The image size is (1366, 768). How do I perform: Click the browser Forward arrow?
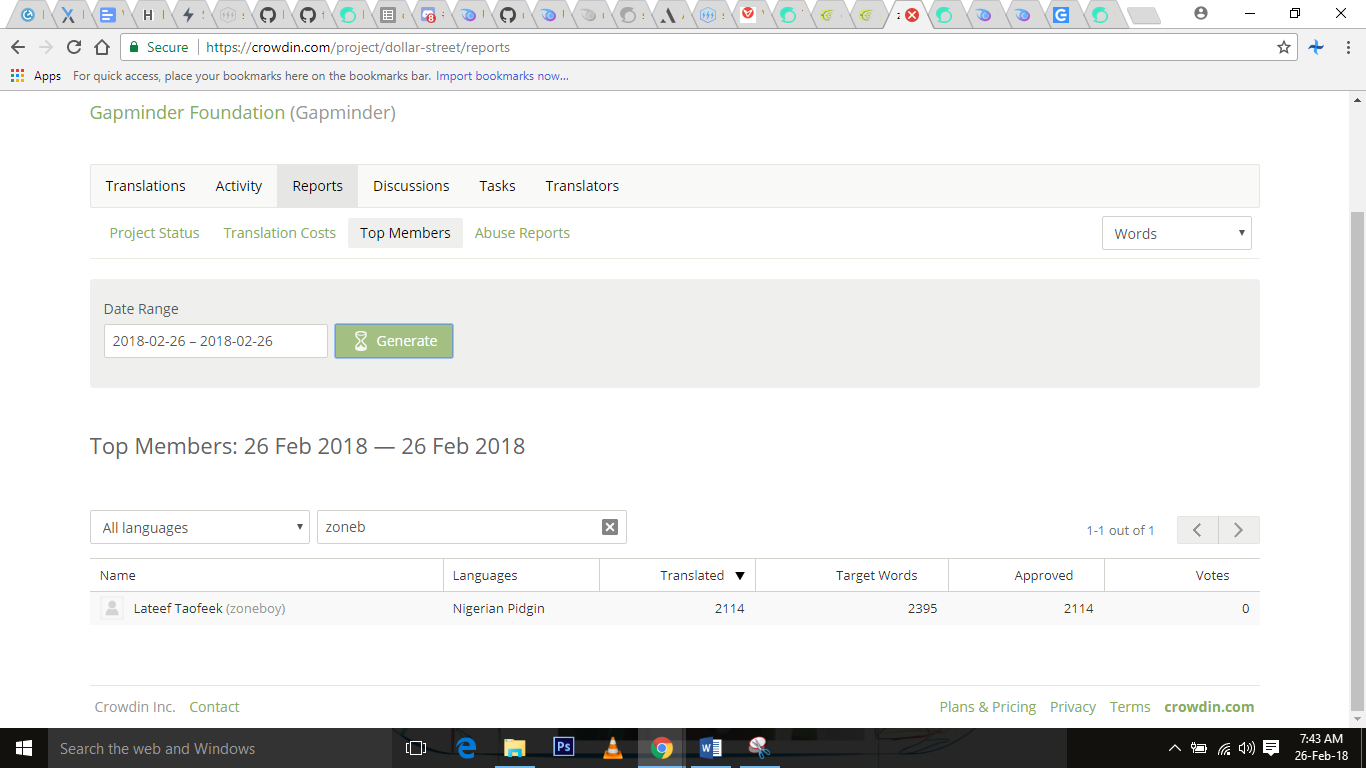click(x=46, y=47)
